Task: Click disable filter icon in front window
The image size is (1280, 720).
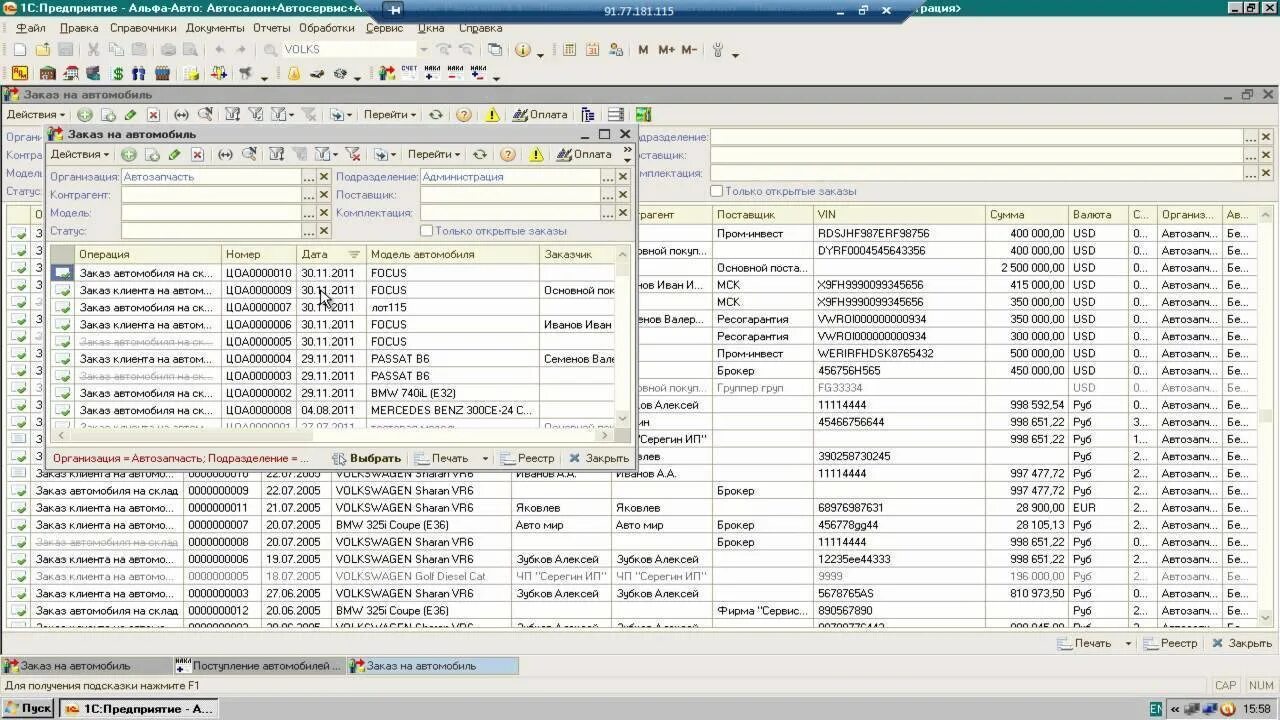Action: tap(352, 154)
